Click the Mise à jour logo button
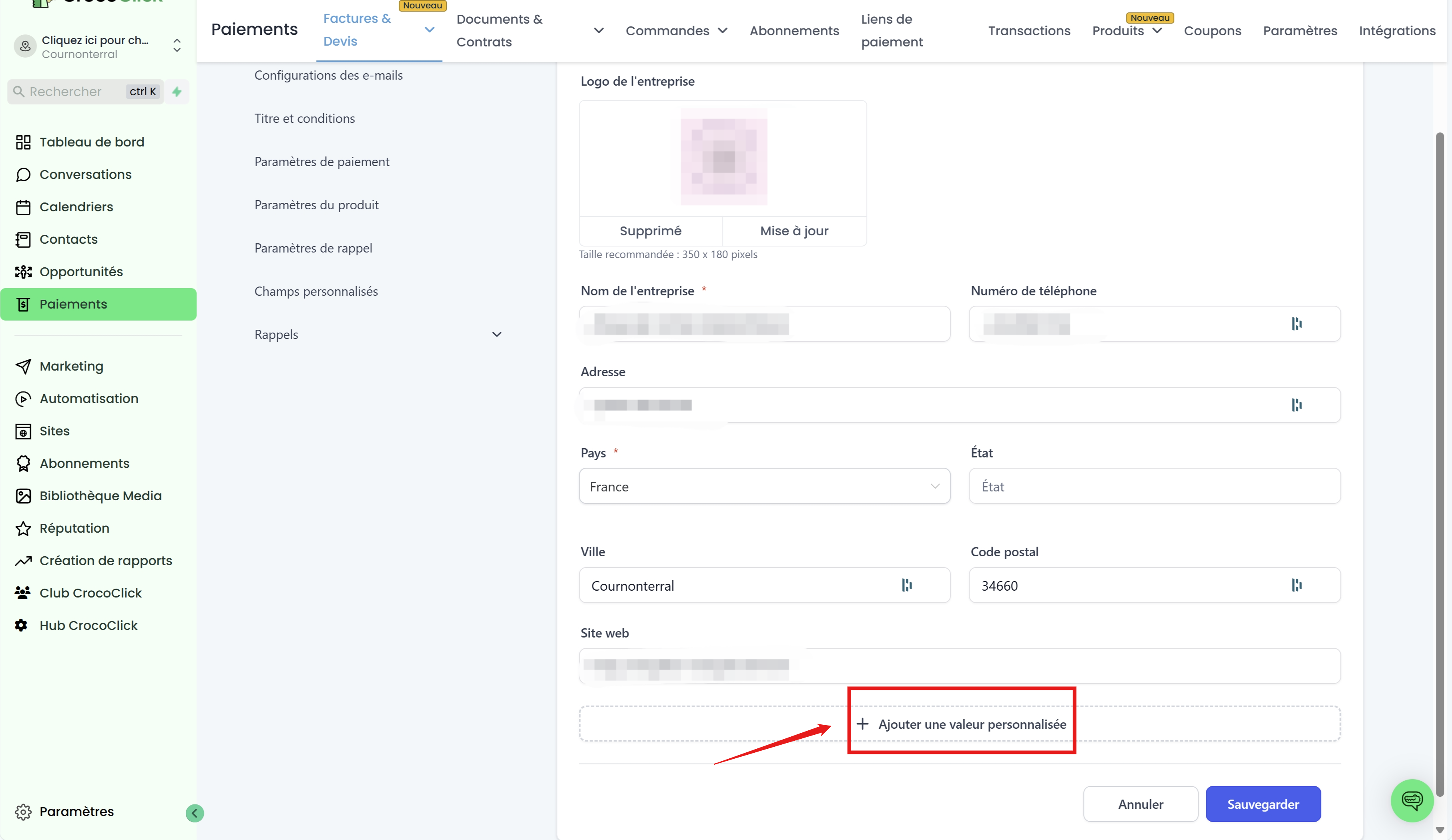The image size is (1452, 840). click(794, 231)
